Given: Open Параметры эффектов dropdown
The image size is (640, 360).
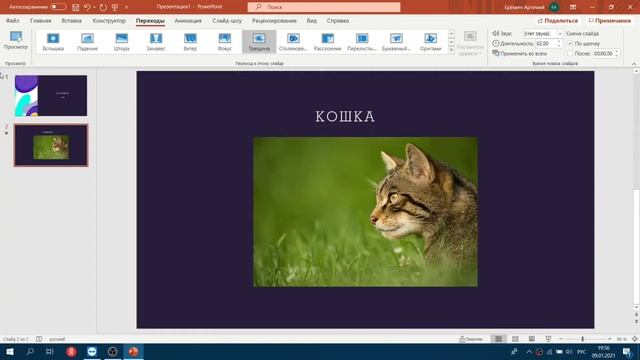Looking at the screenshot, I should 470,43.
